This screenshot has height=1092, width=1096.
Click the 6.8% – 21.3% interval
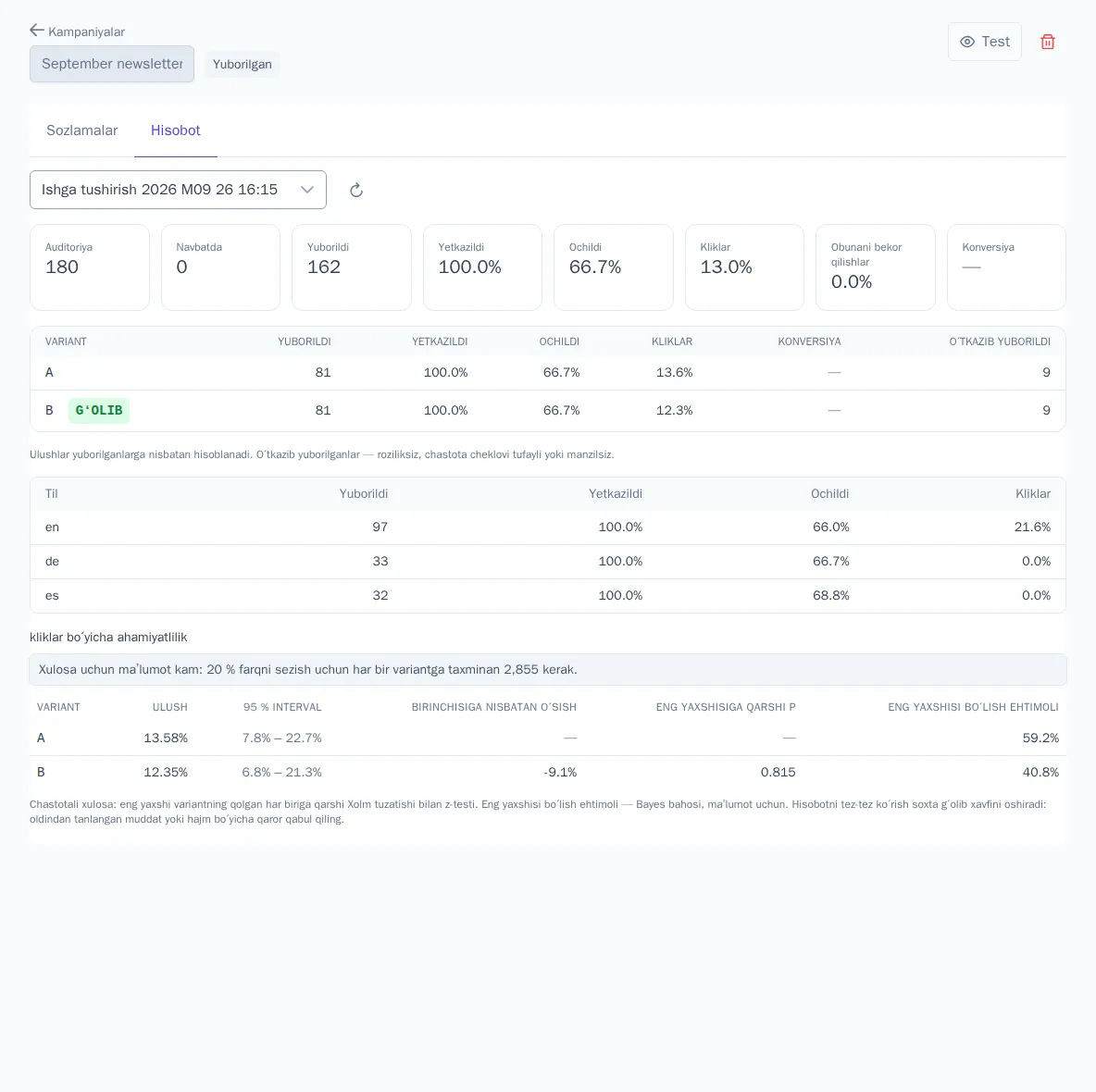point(281,772)
